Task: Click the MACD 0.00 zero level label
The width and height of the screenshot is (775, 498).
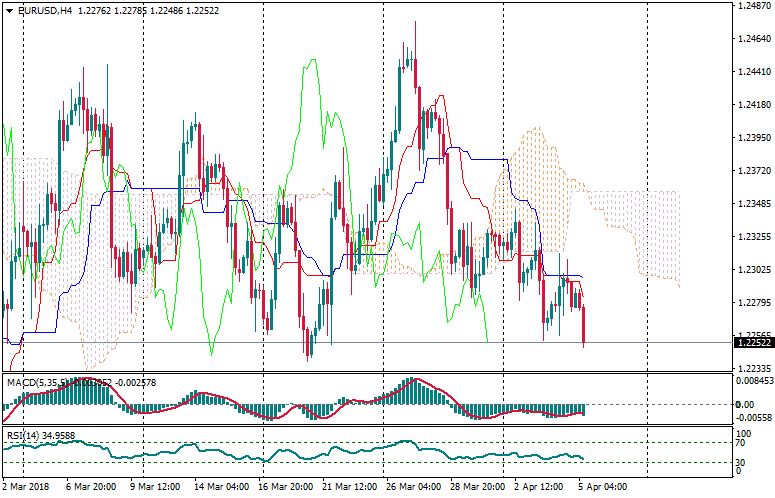Action: (x=744, y=404)
